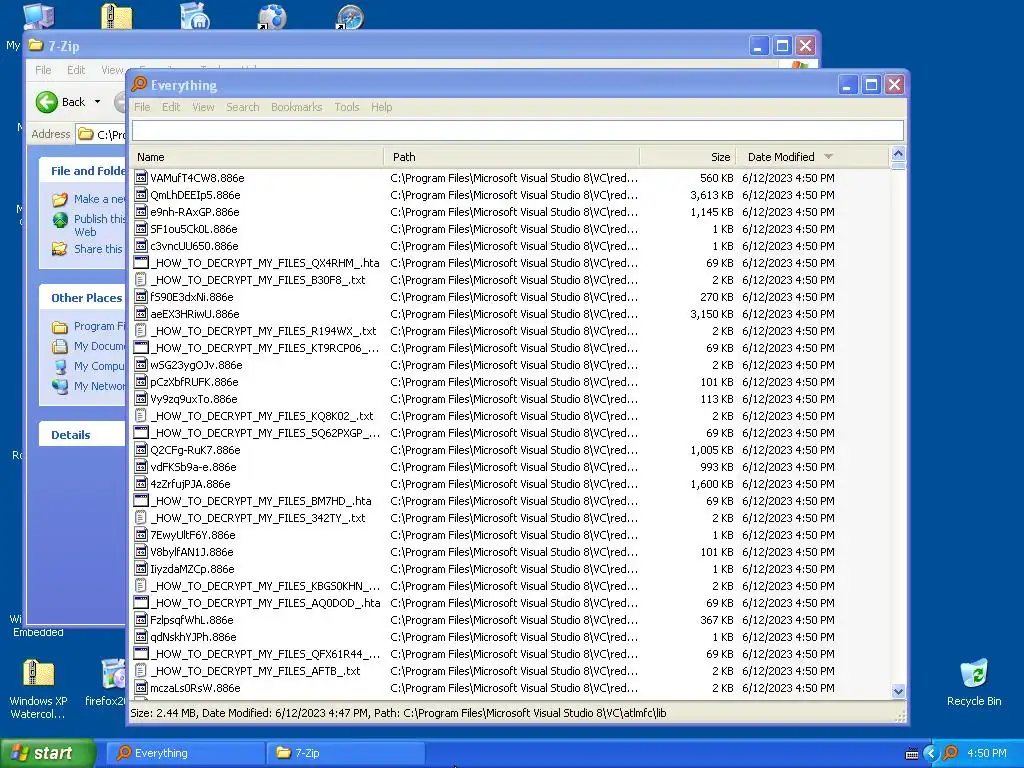
Task: Click the txt icon of _HOW_TO_DECRYPT_MY_FILES_KQ8K02_.txt
Action: click(x=140, y=415)
